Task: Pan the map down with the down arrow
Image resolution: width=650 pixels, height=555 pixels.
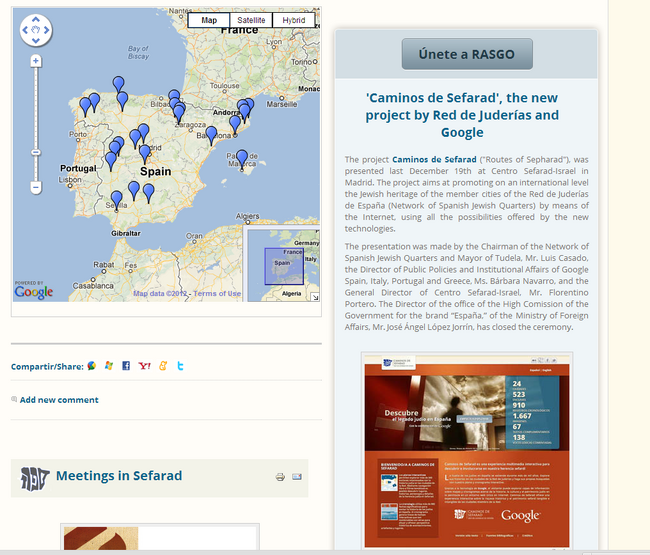Action: (x=36, y=40)
